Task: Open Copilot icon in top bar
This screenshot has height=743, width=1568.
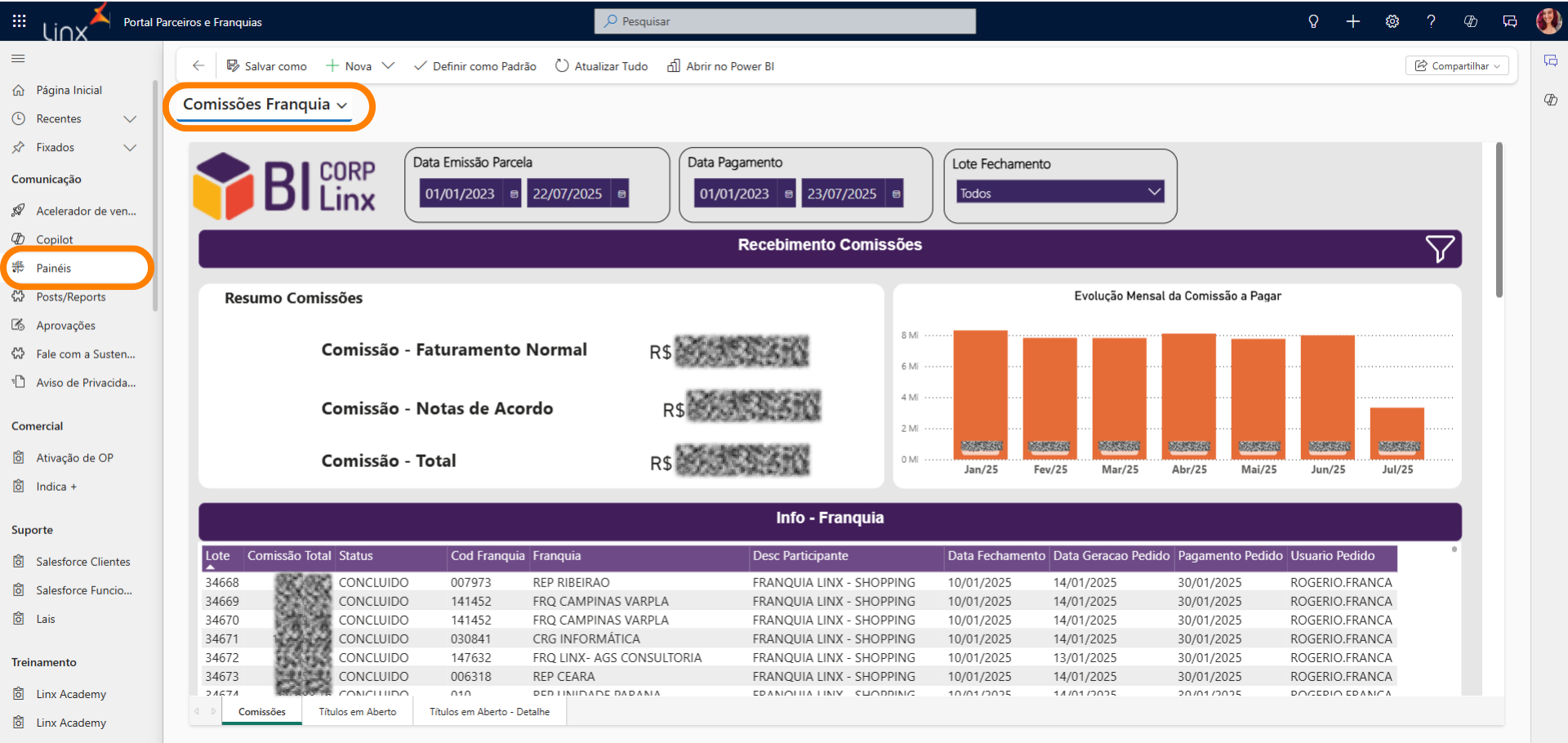Action: tap(1470, 21)
